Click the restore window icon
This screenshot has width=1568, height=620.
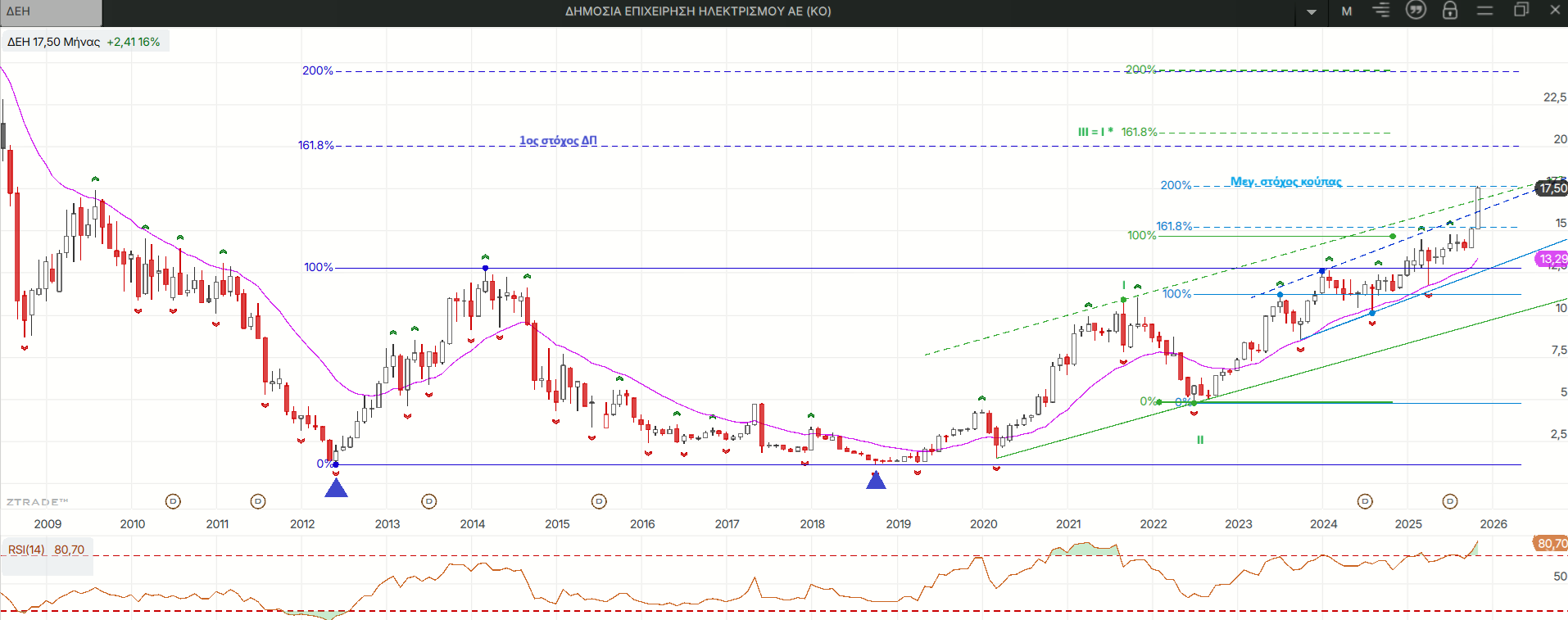coord(1521,10)
